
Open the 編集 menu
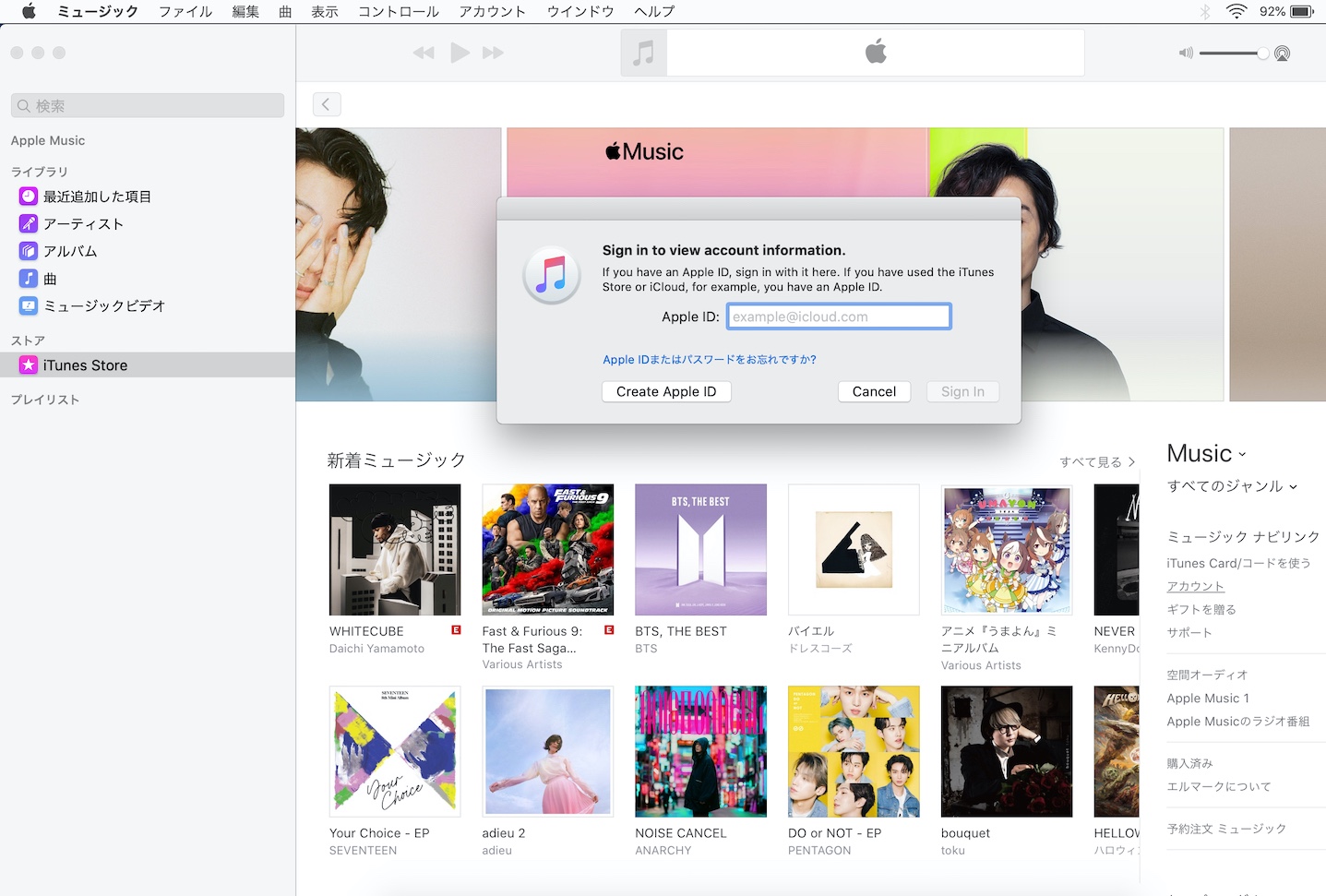coord(245,11)
